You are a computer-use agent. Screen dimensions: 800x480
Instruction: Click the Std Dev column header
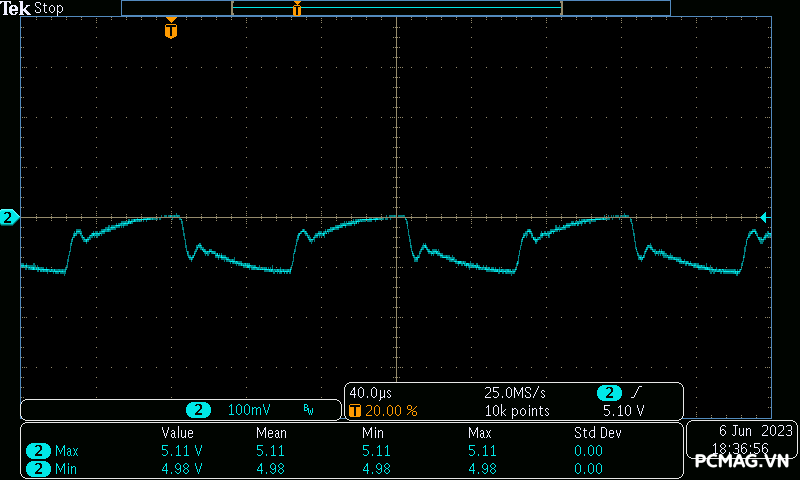tap(597, 433)
